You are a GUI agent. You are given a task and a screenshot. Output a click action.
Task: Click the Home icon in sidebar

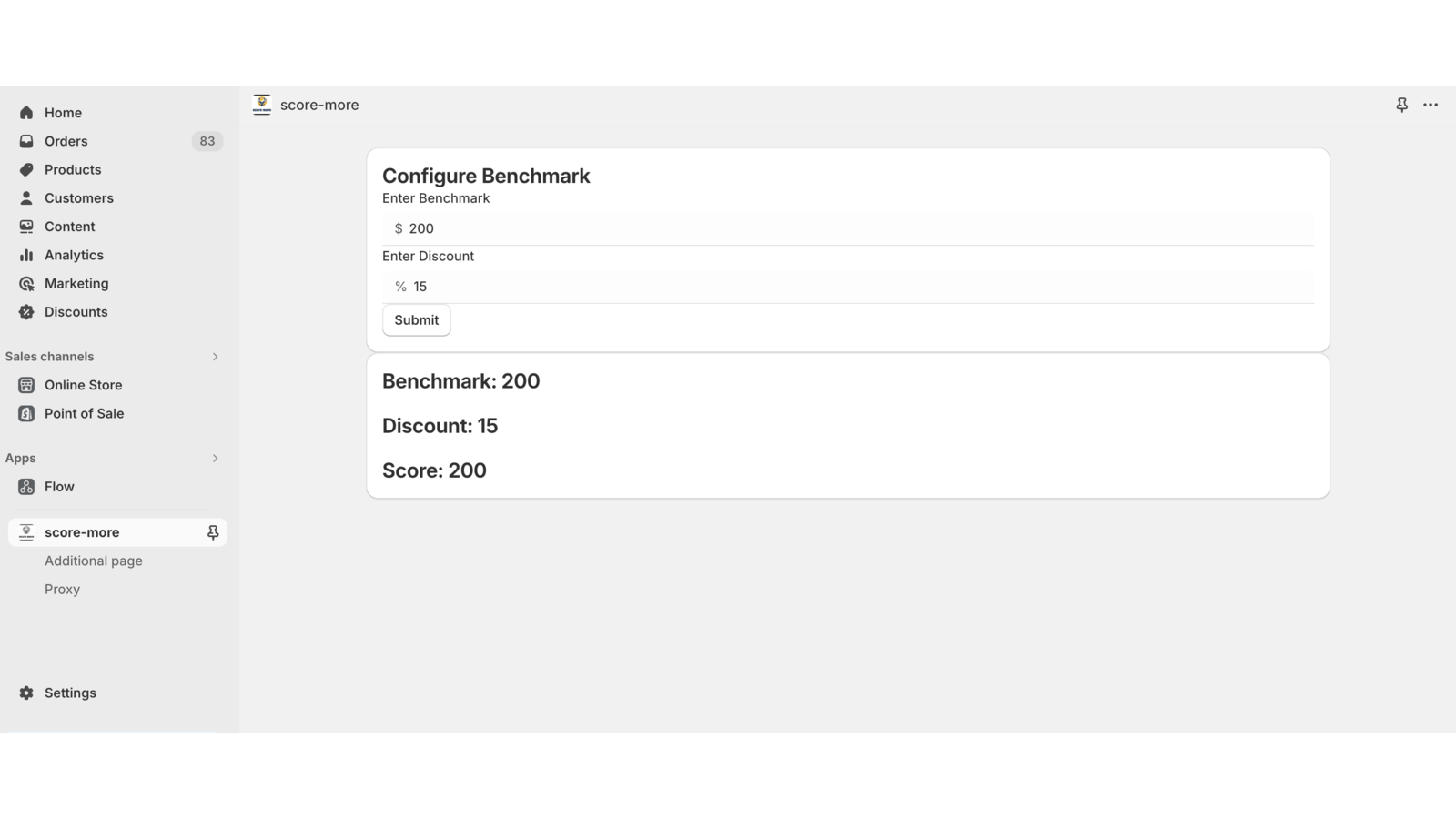26,113
